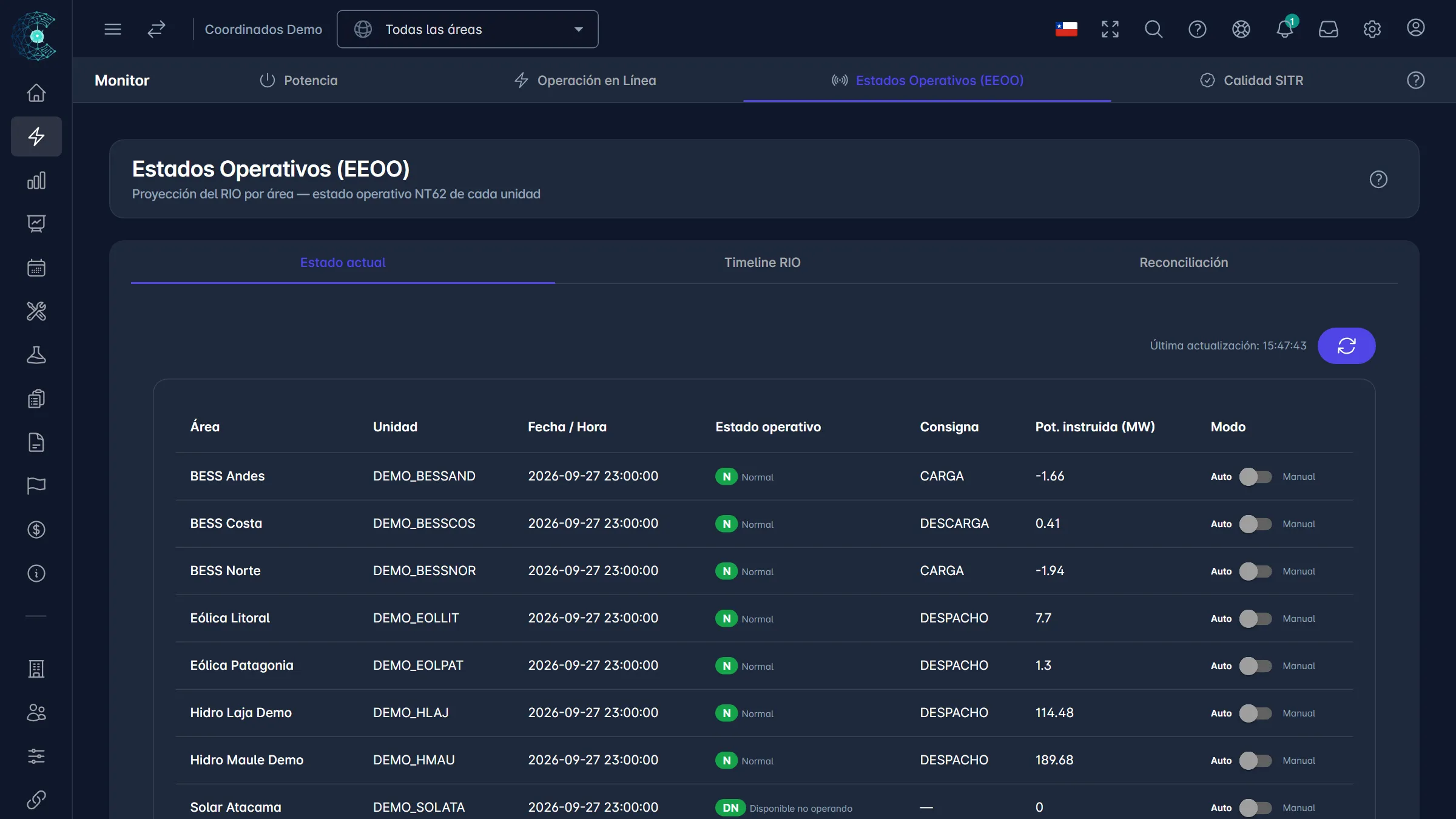Click the swap arrows icon in the header

tap(157, 29)
